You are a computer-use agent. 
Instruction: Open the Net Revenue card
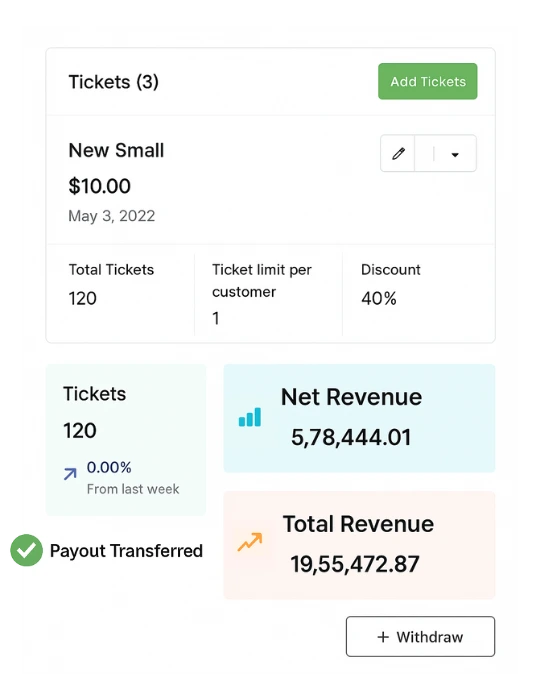(359, 418)
